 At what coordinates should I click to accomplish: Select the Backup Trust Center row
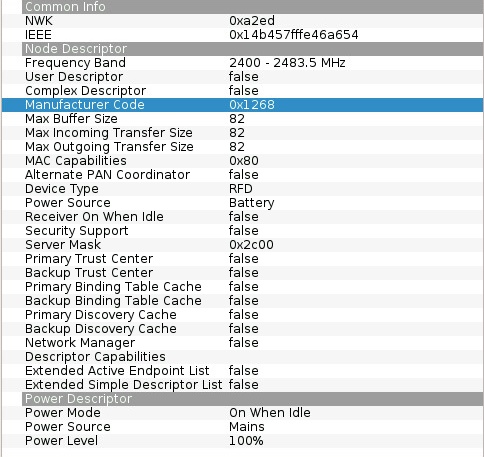pyautogui.click(x=243, y=273)
